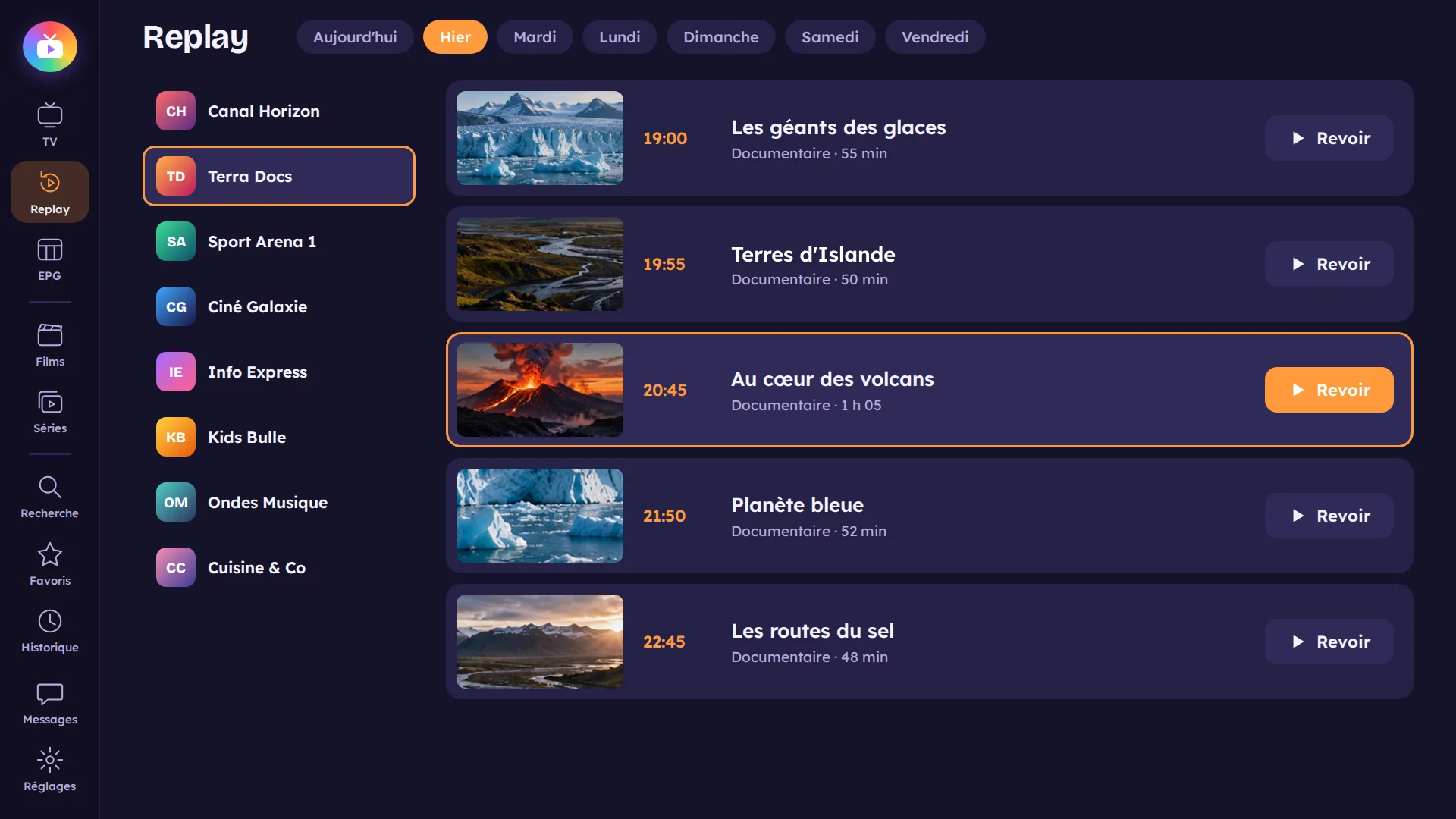
Task: Switch to the Vendredi day tab
Action: pos(935,37)
